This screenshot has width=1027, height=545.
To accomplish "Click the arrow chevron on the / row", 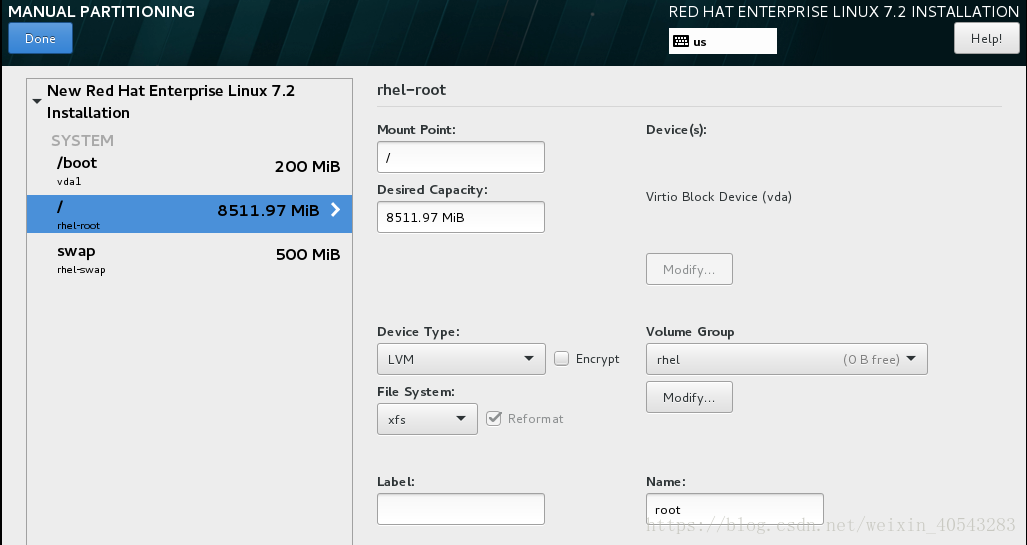I will [x=335, y=210].
